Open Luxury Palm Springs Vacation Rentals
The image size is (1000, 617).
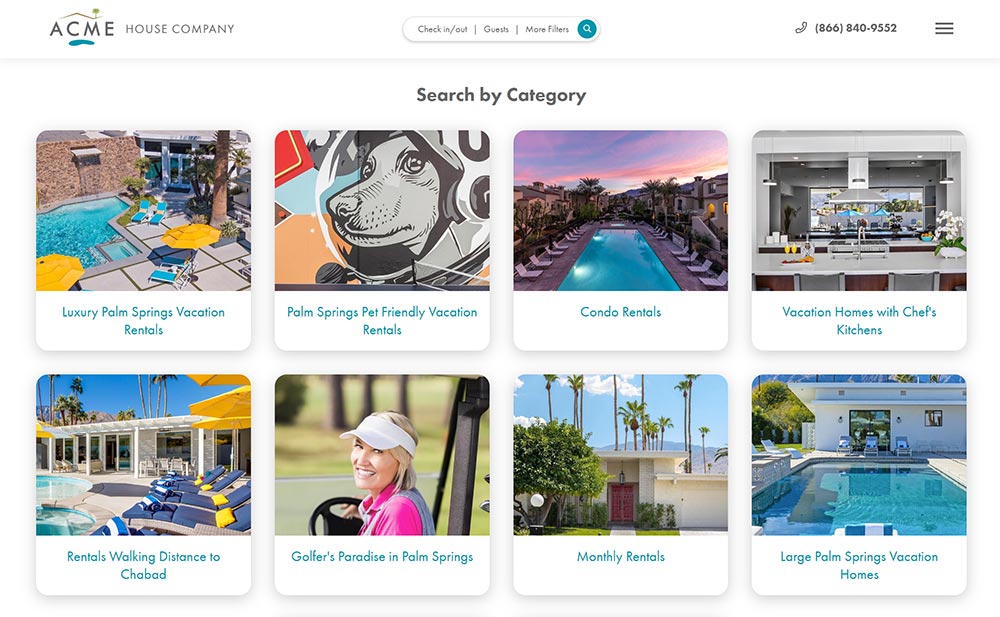coord(143,320)
